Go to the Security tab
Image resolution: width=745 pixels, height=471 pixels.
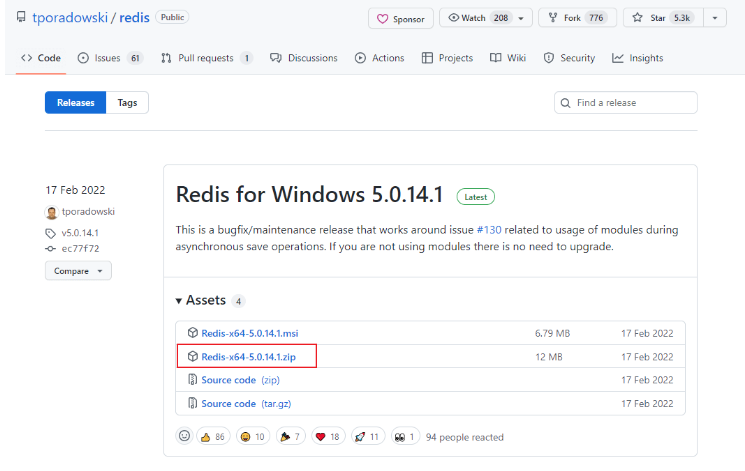tap(569, 58)
